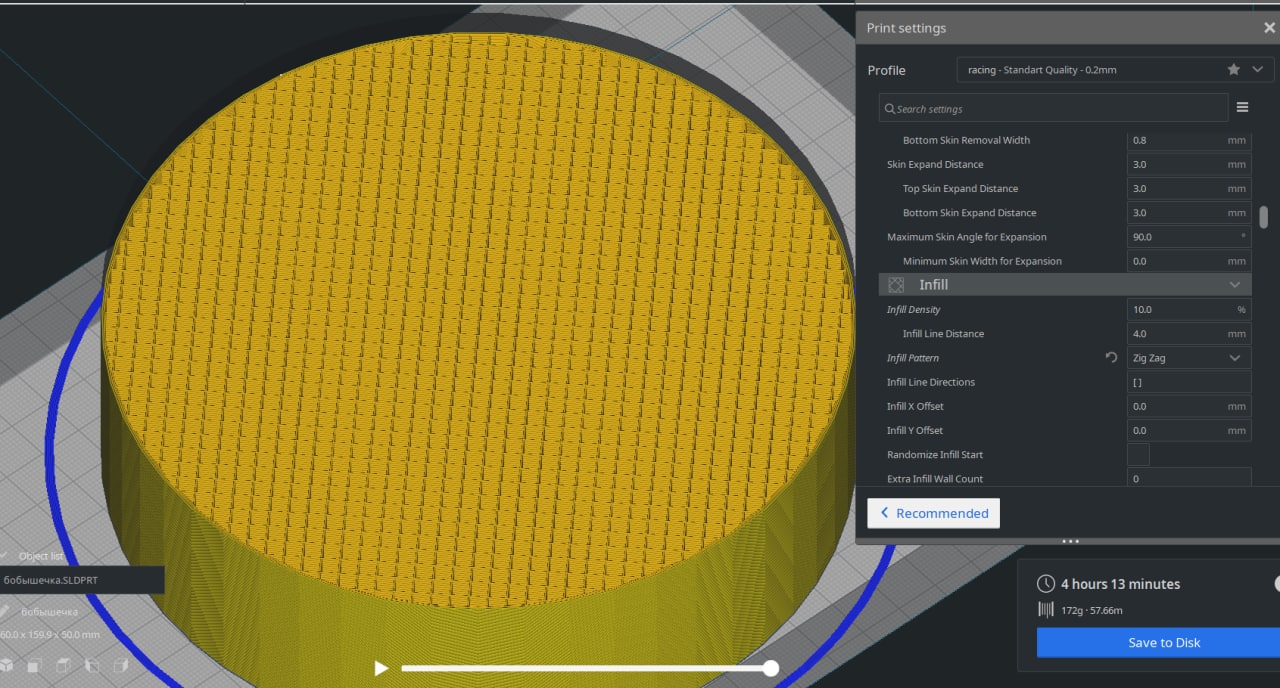The image size is (1280, 688).
Task: Click the Recommended button
Action: coord(933,513)
